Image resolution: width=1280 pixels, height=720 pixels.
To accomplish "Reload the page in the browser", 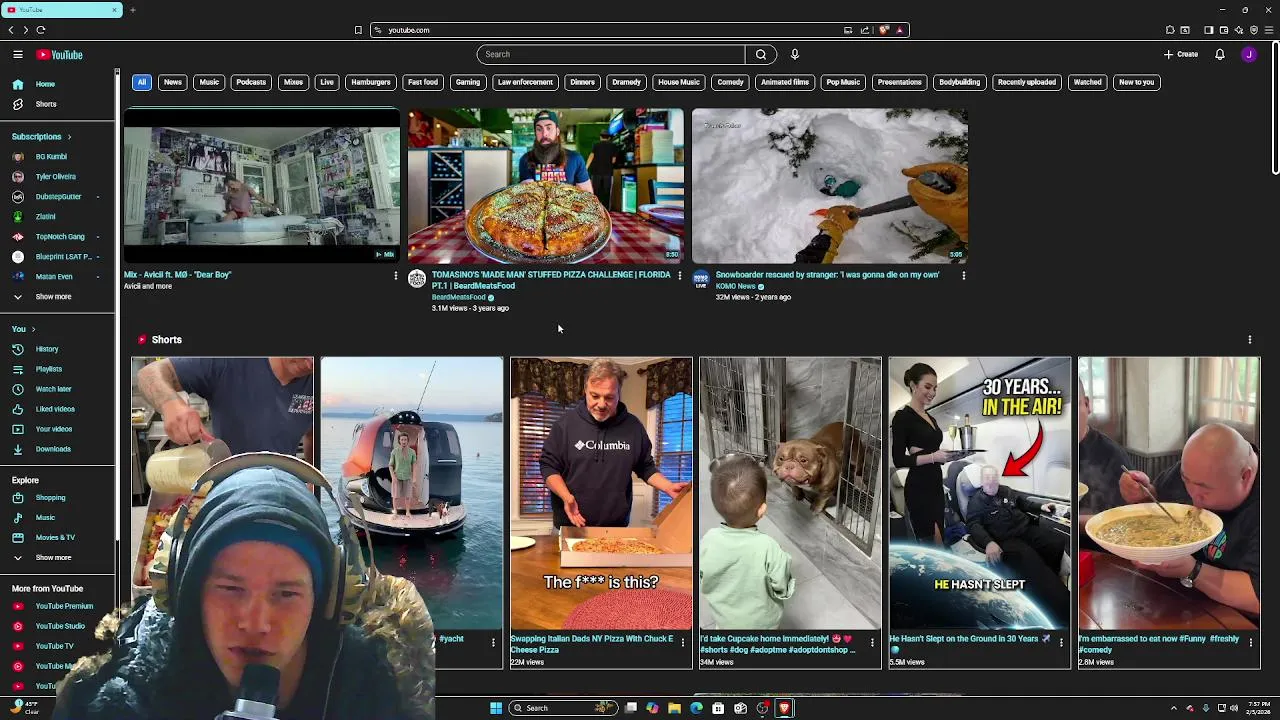I will coord(41,30).
